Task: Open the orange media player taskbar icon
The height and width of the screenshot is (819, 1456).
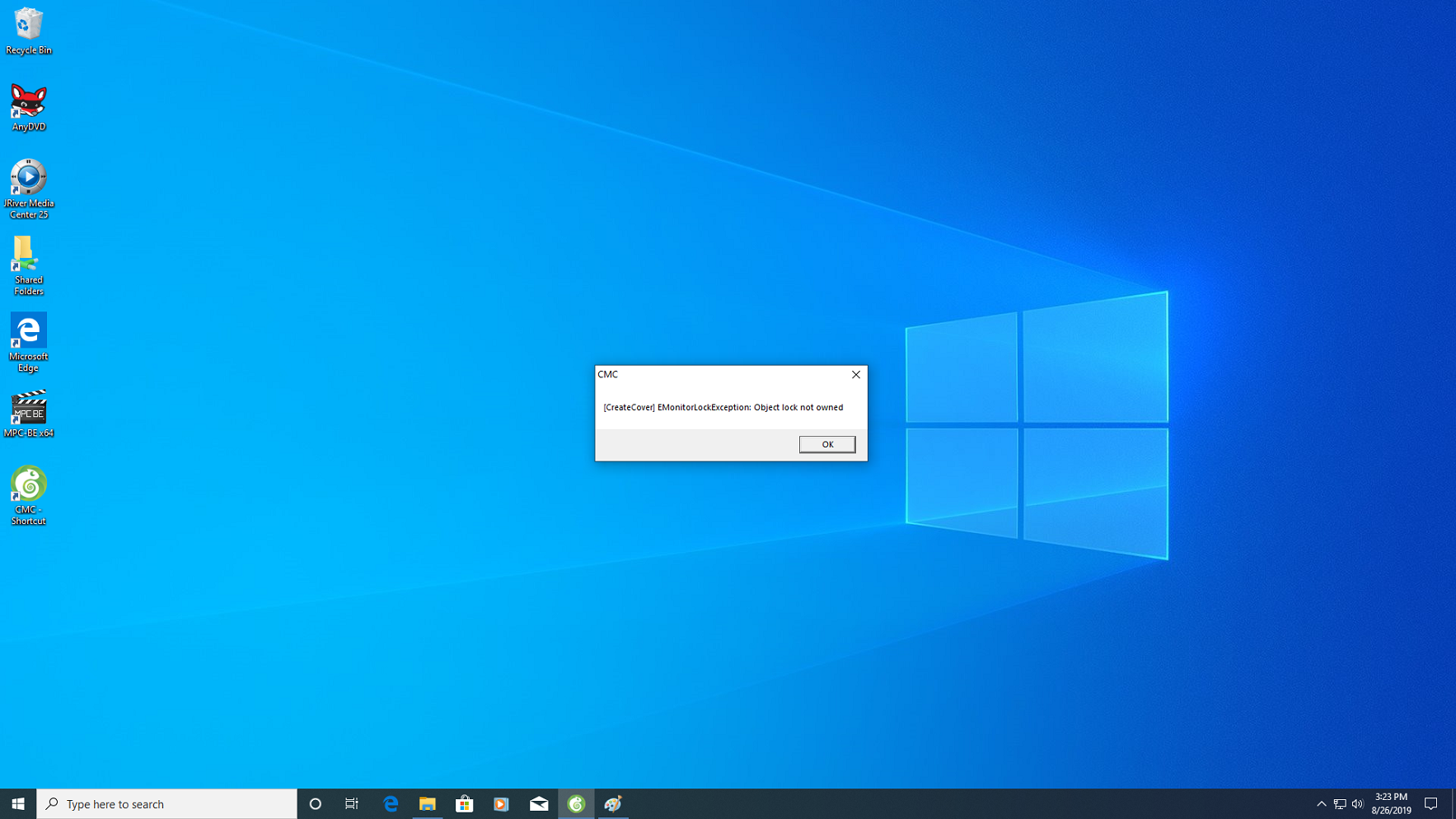Action: [502, 804]
